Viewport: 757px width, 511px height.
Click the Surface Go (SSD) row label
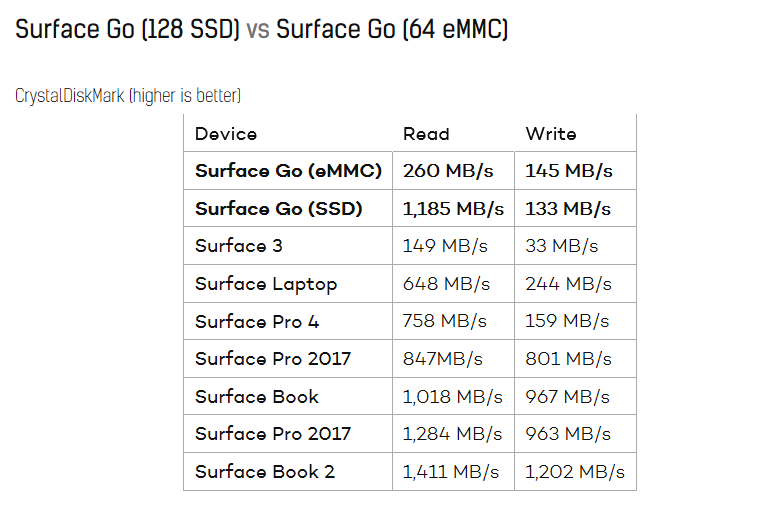coord(278,209)
